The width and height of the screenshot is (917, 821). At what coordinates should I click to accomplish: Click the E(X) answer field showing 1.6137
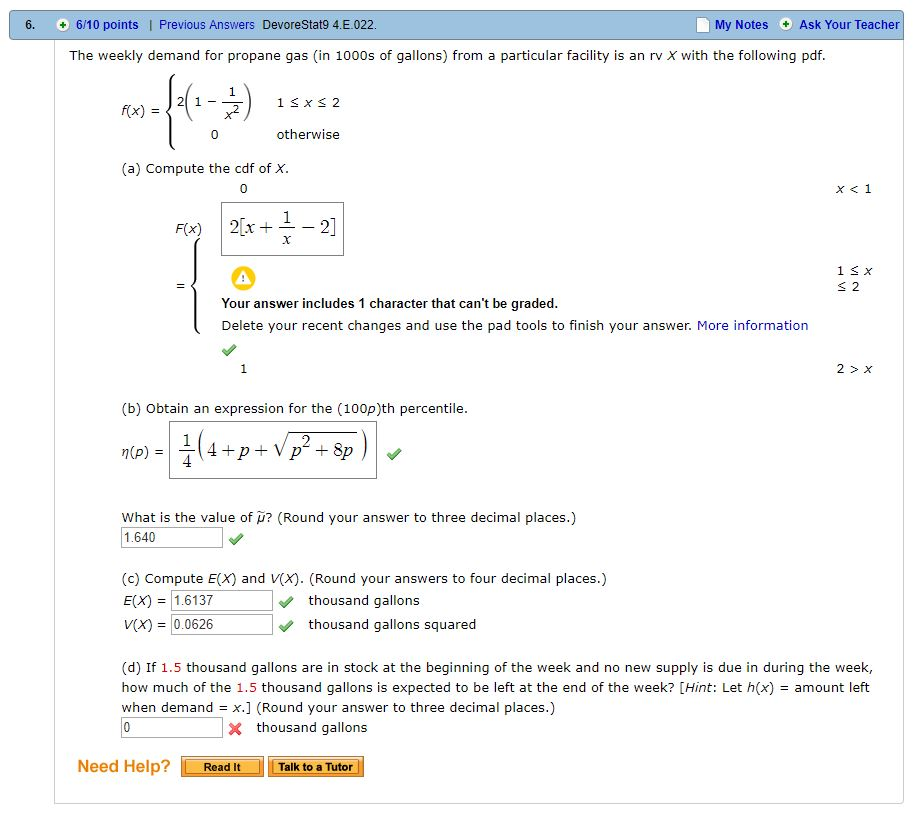pyautogui.click(x=222, y=600)
